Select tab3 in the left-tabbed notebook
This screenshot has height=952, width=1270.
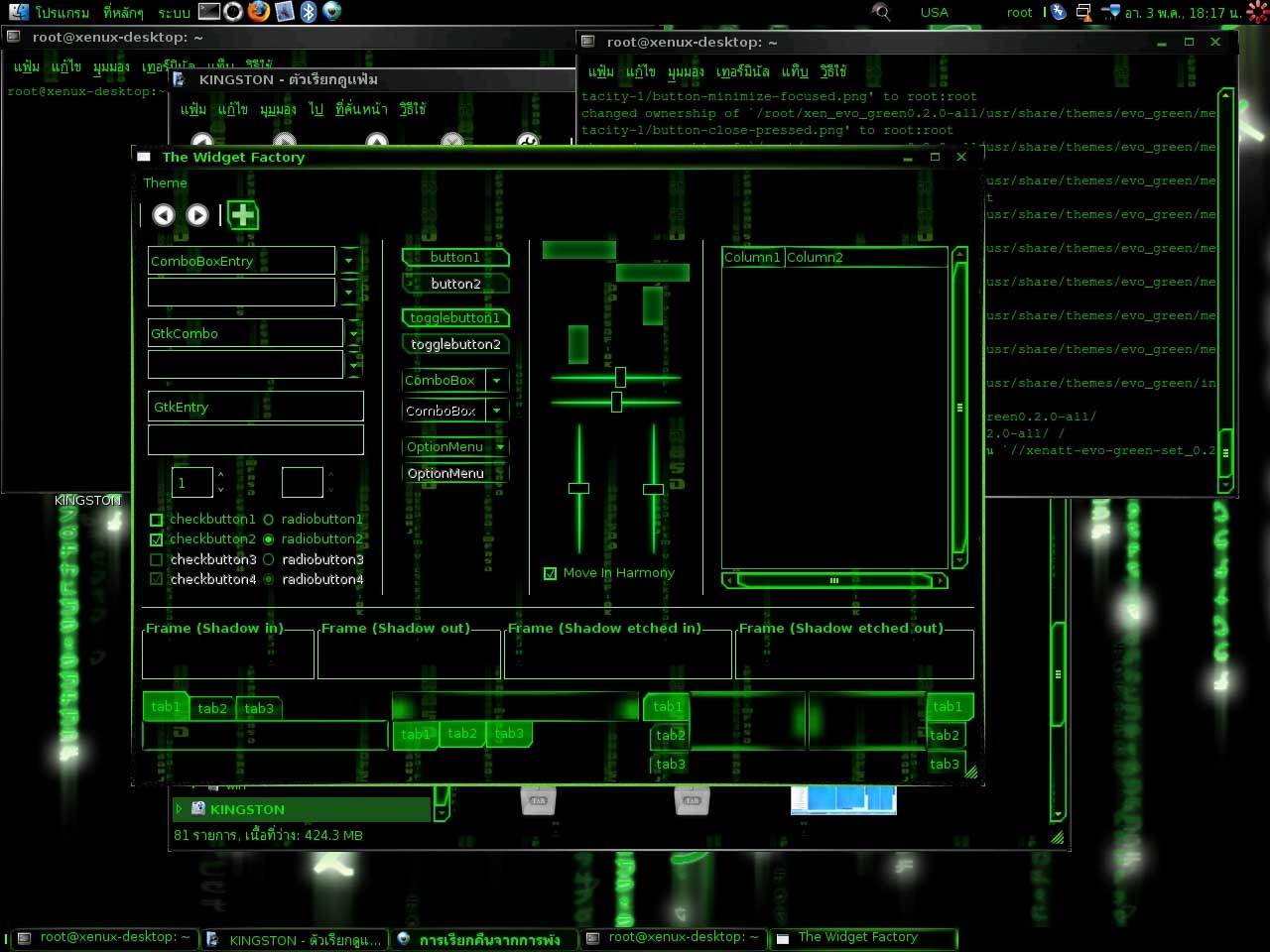pyautogui.click(x=670, y=764)
